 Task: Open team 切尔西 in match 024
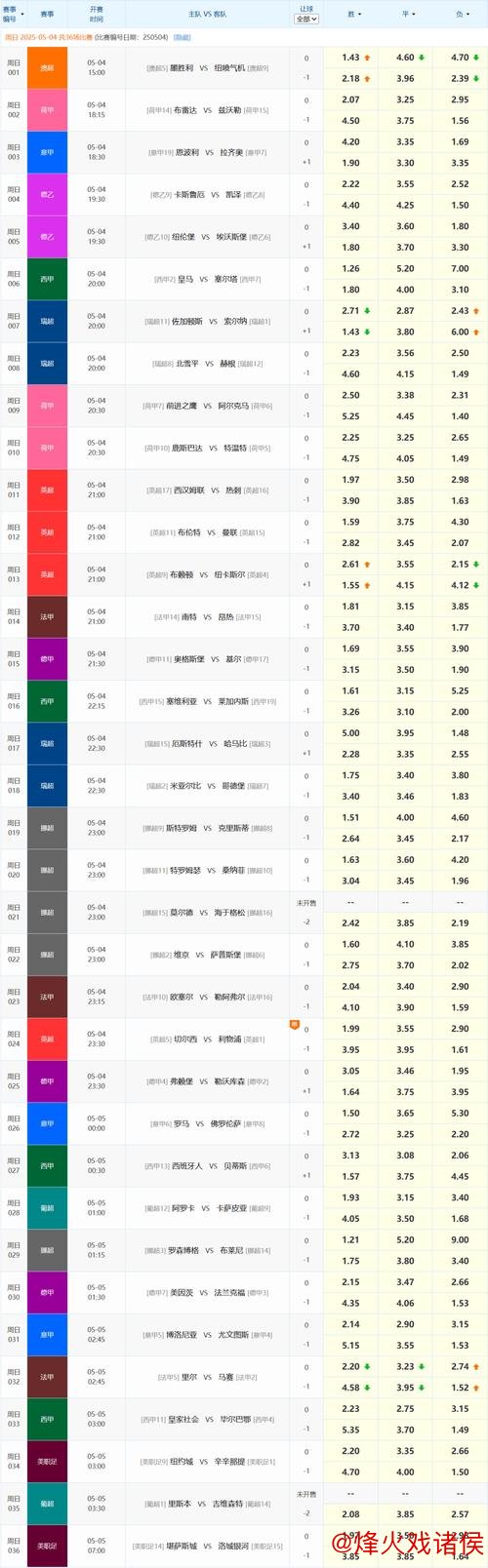[x=185, y=1039]
